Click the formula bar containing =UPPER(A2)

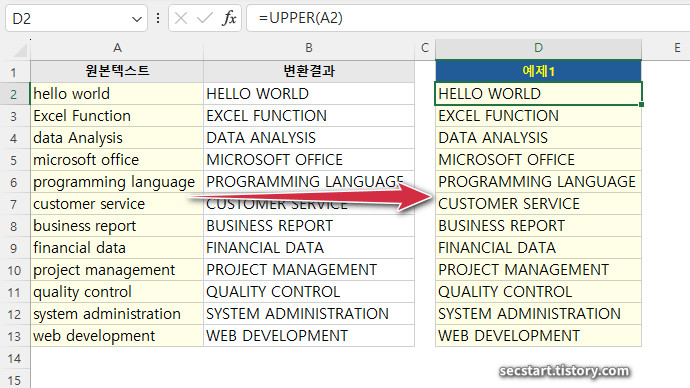[x=468, y=18]
